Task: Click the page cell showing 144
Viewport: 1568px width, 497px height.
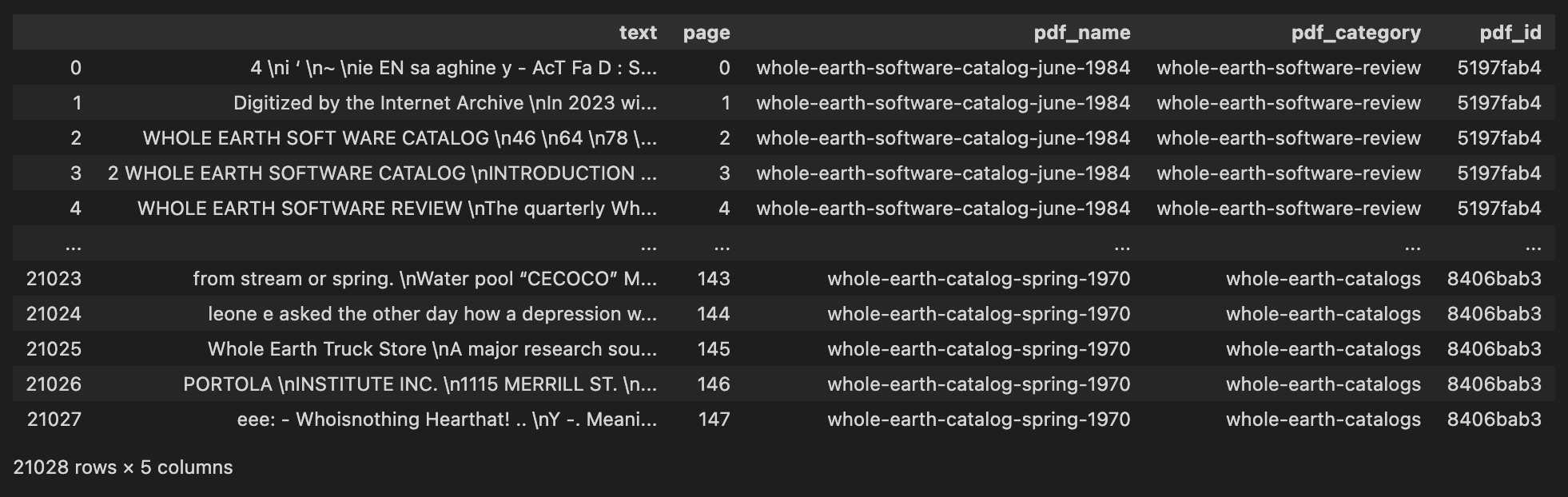Action: (x=713, y=314)
